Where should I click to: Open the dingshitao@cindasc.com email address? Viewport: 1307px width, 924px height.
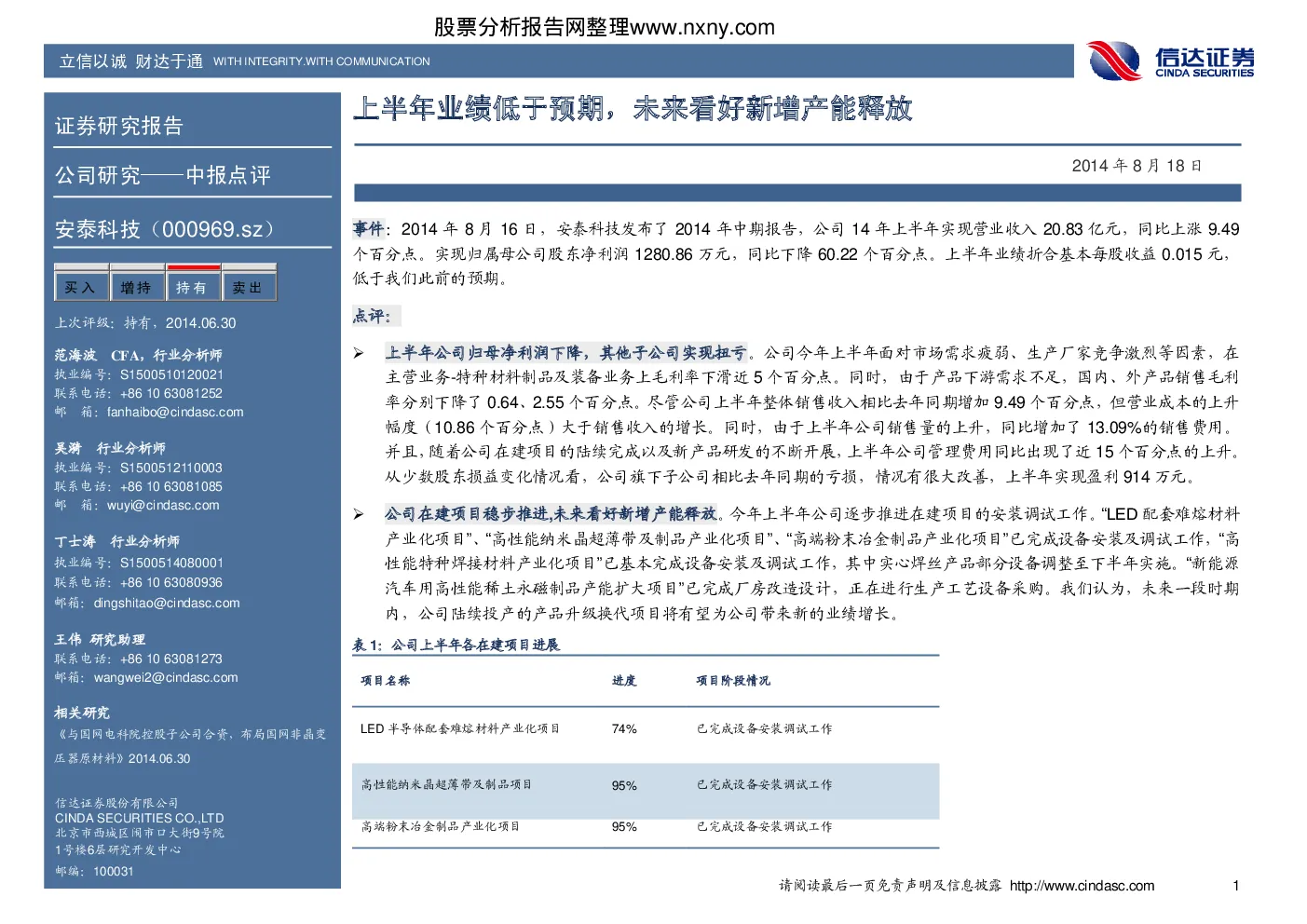pos(167,603)
